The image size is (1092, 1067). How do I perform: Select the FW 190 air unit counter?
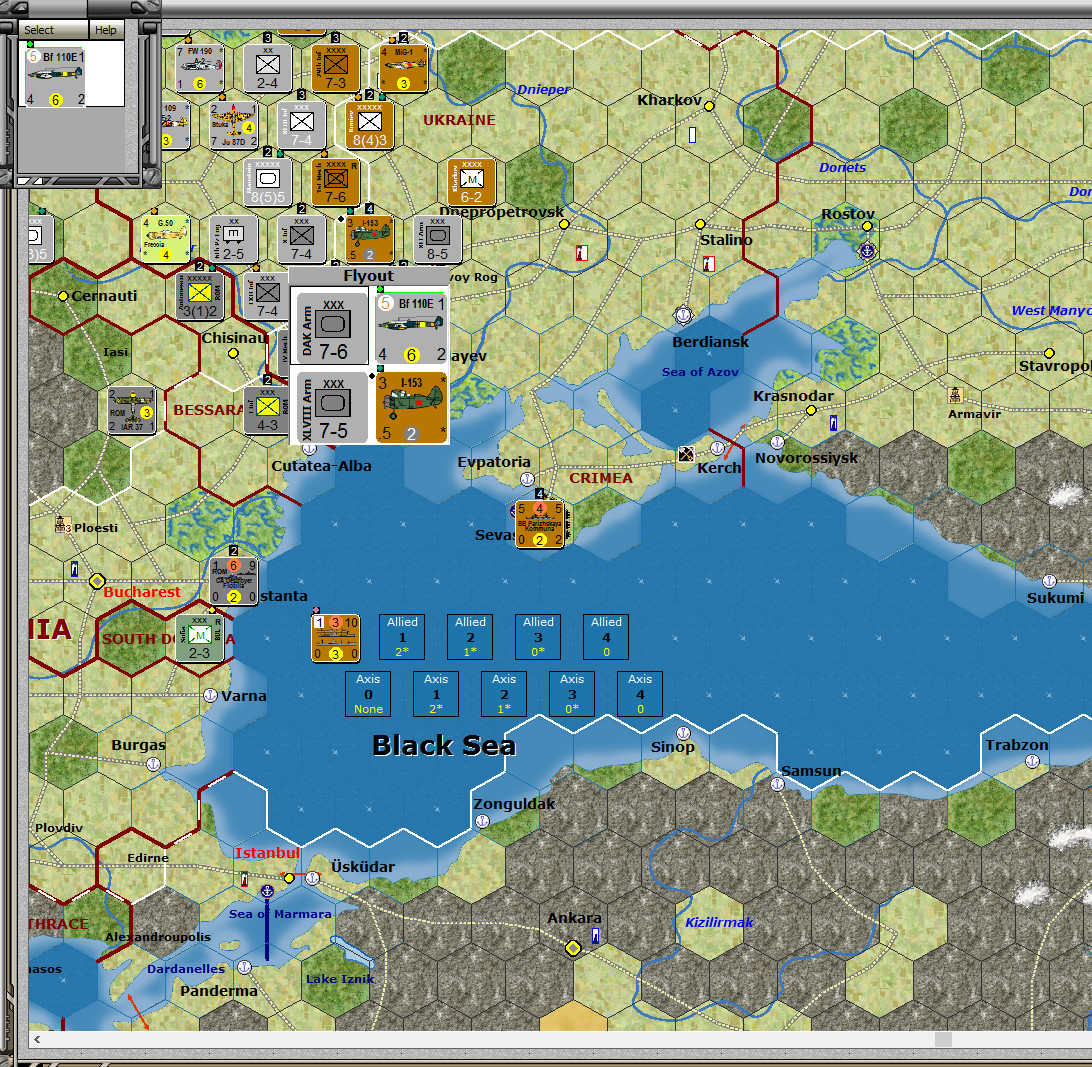tap(199, 68)
